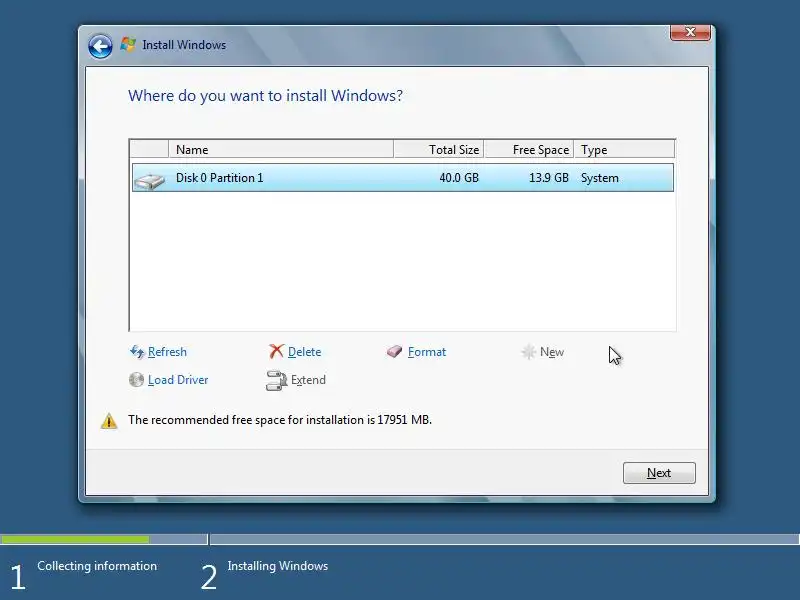Sort by the Free Space column header

click(x=529, y=149)
